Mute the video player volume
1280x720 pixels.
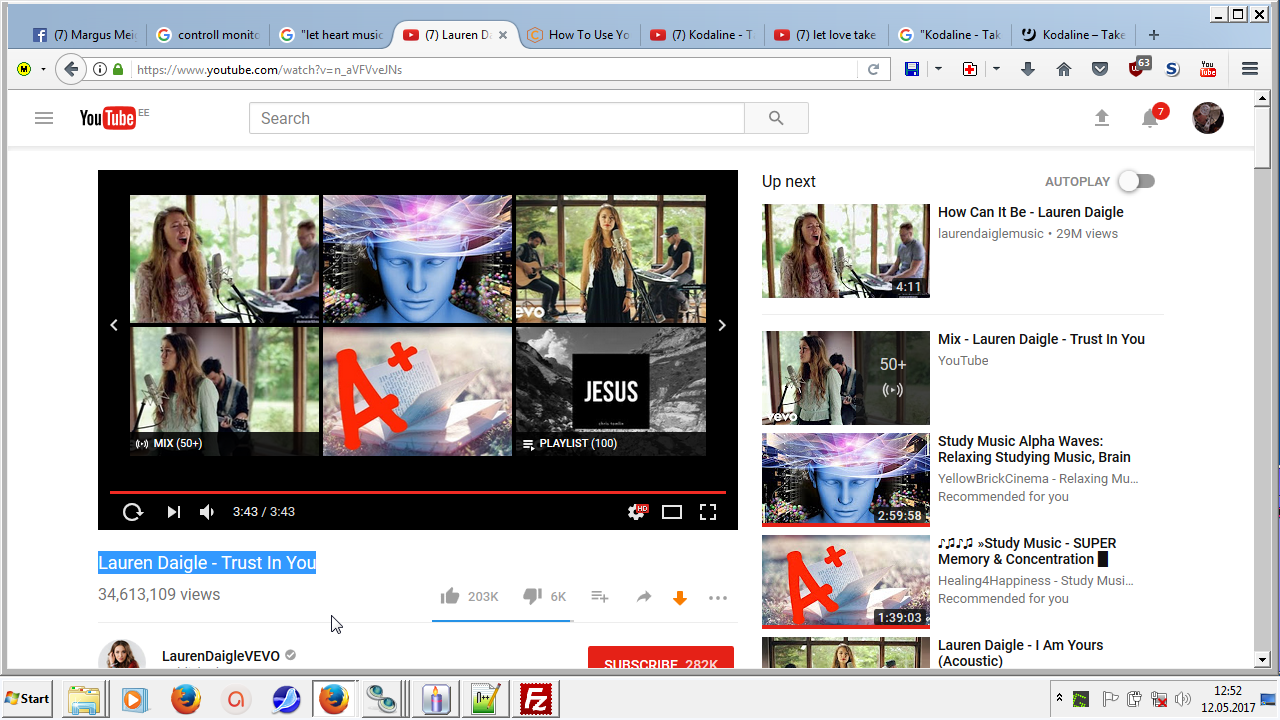pos(207,512)
